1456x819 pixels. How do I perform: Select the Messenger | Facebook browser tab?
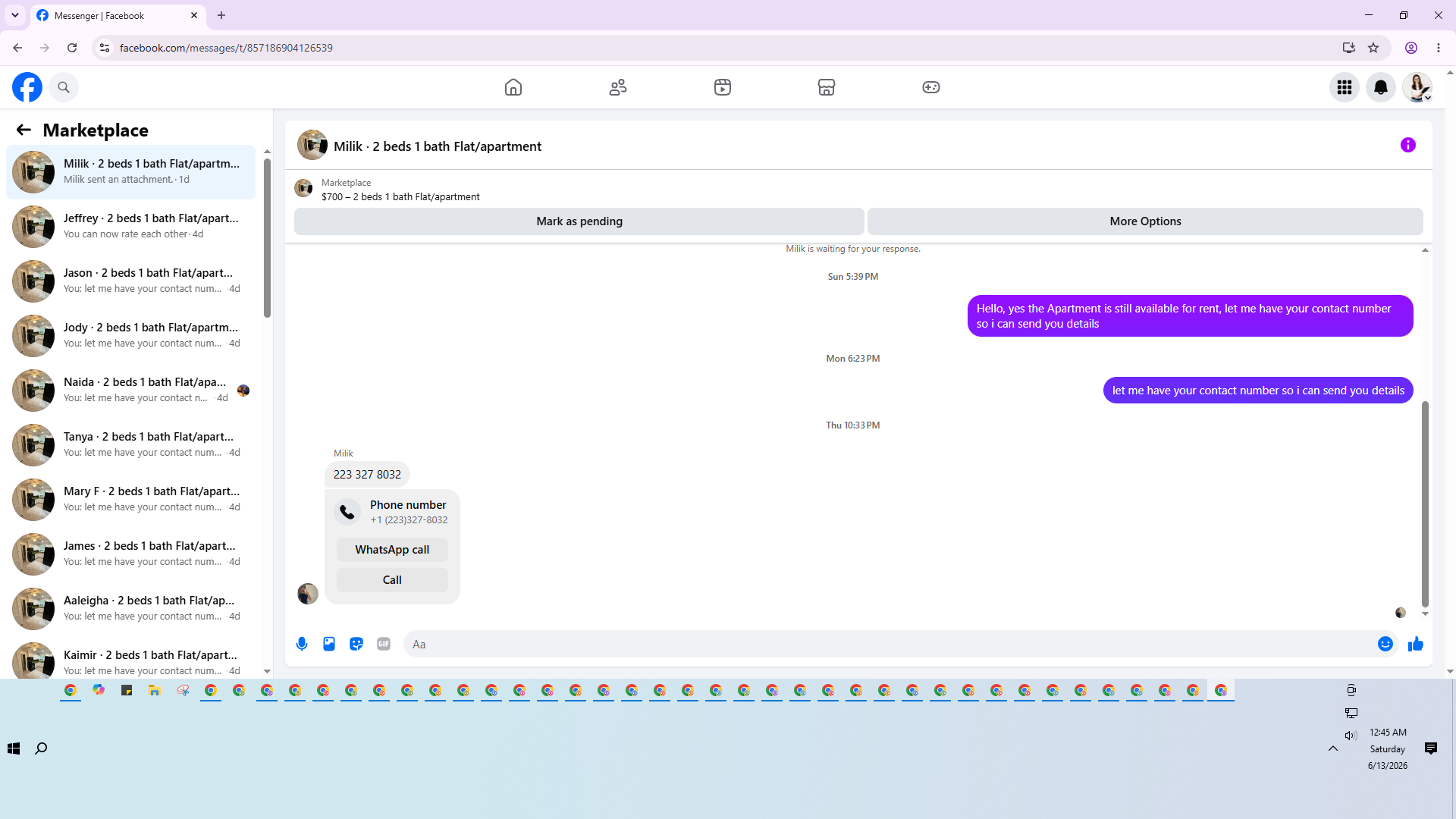(118, 16)
